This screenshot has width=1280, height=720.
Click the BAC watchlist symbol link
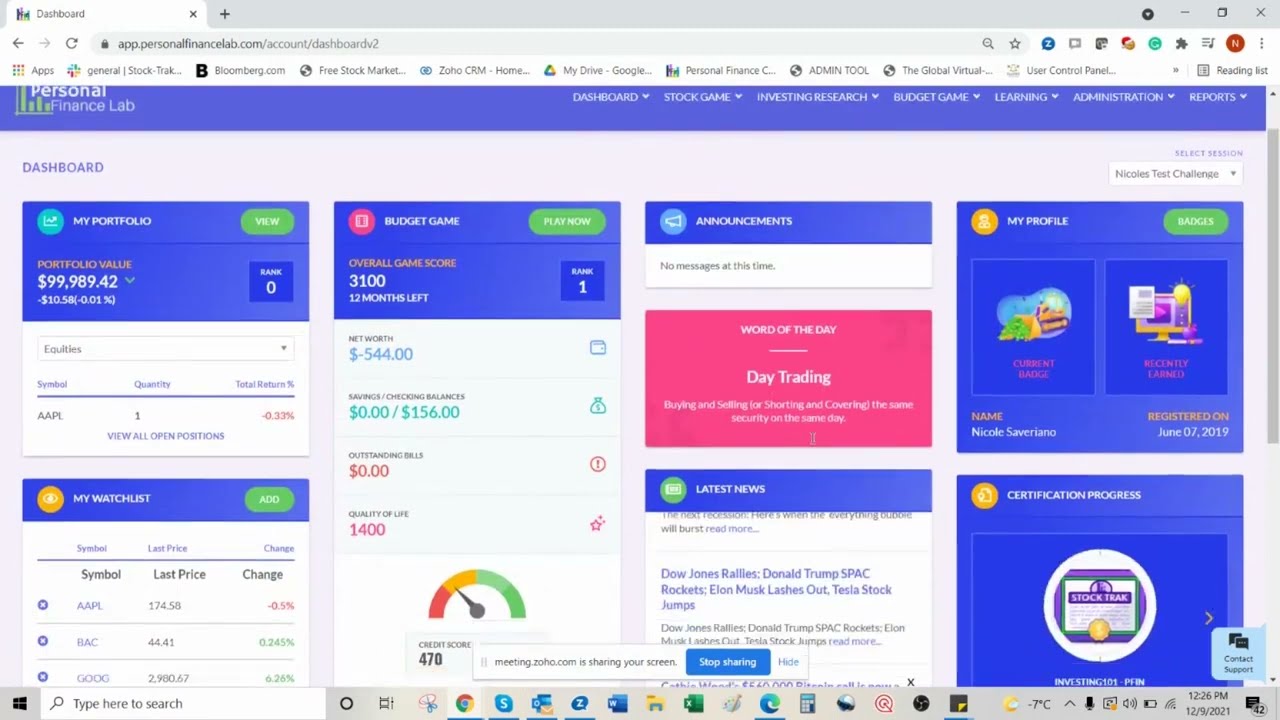(x=88, y=642)
